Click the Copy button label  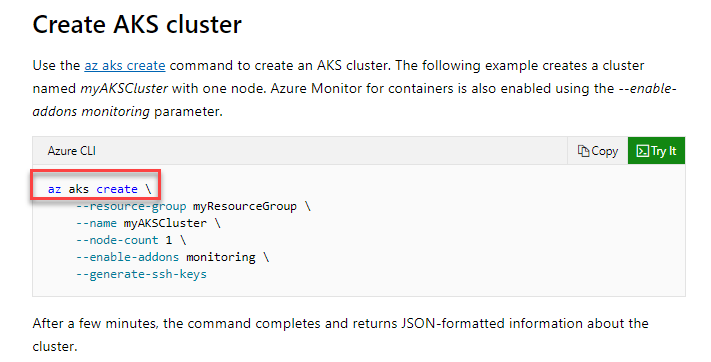604,151
